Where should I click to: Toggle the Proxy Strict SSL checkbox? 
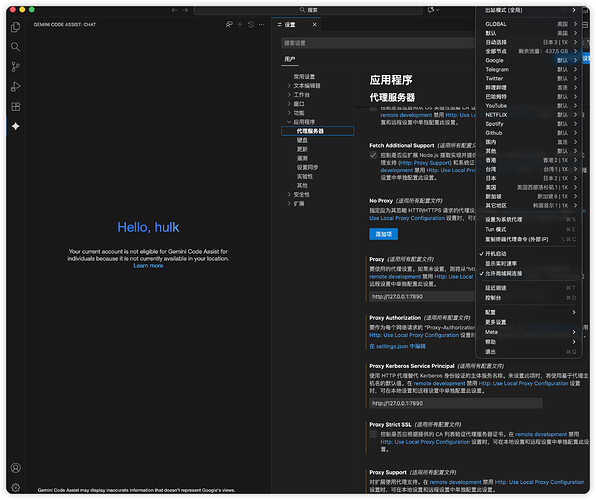click(373, 434)
